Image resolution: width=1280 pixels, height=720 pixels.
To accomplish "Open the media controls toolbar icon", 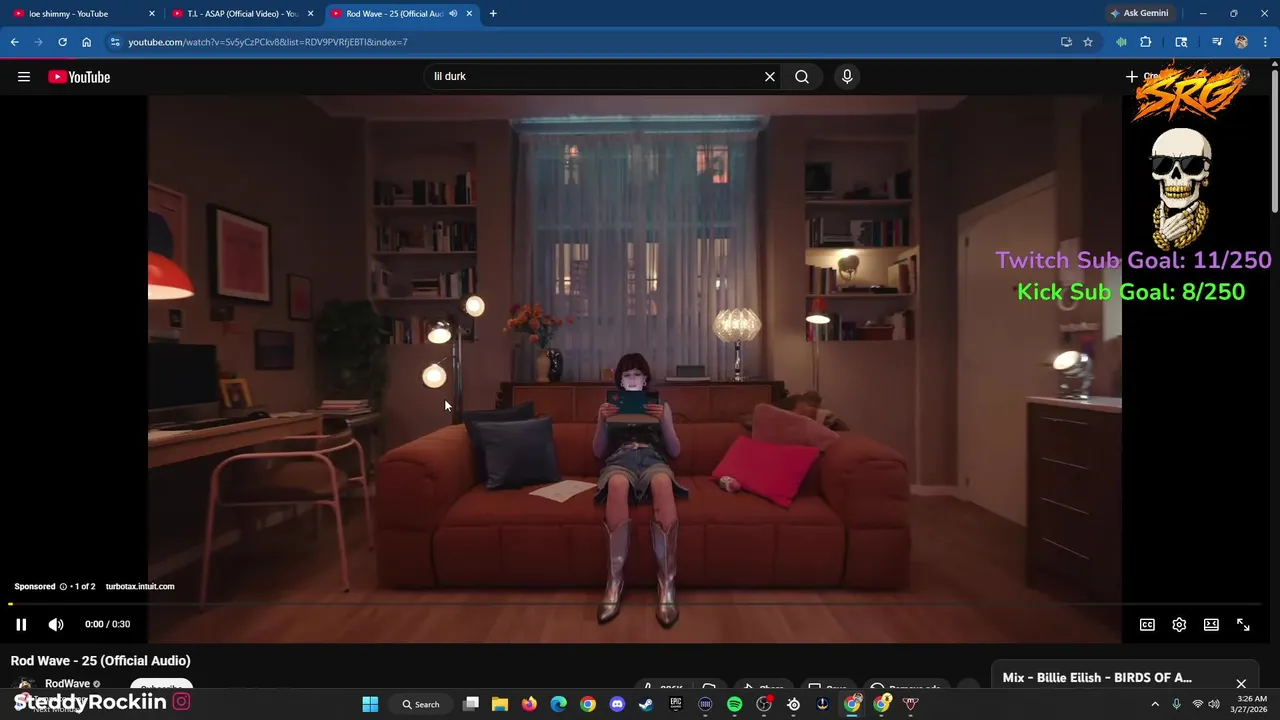I will pyautogui.click(x=1217, y=42).
